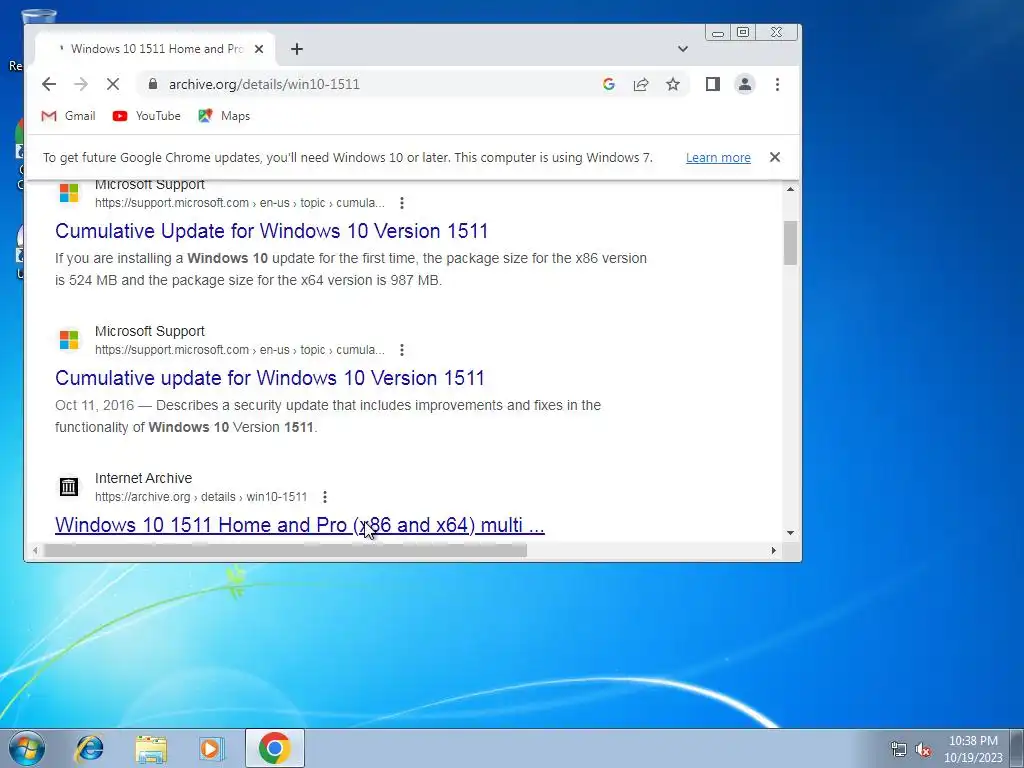1024x768 pixels.
Task: Open the side panel icon
Action: click(712, 84)
